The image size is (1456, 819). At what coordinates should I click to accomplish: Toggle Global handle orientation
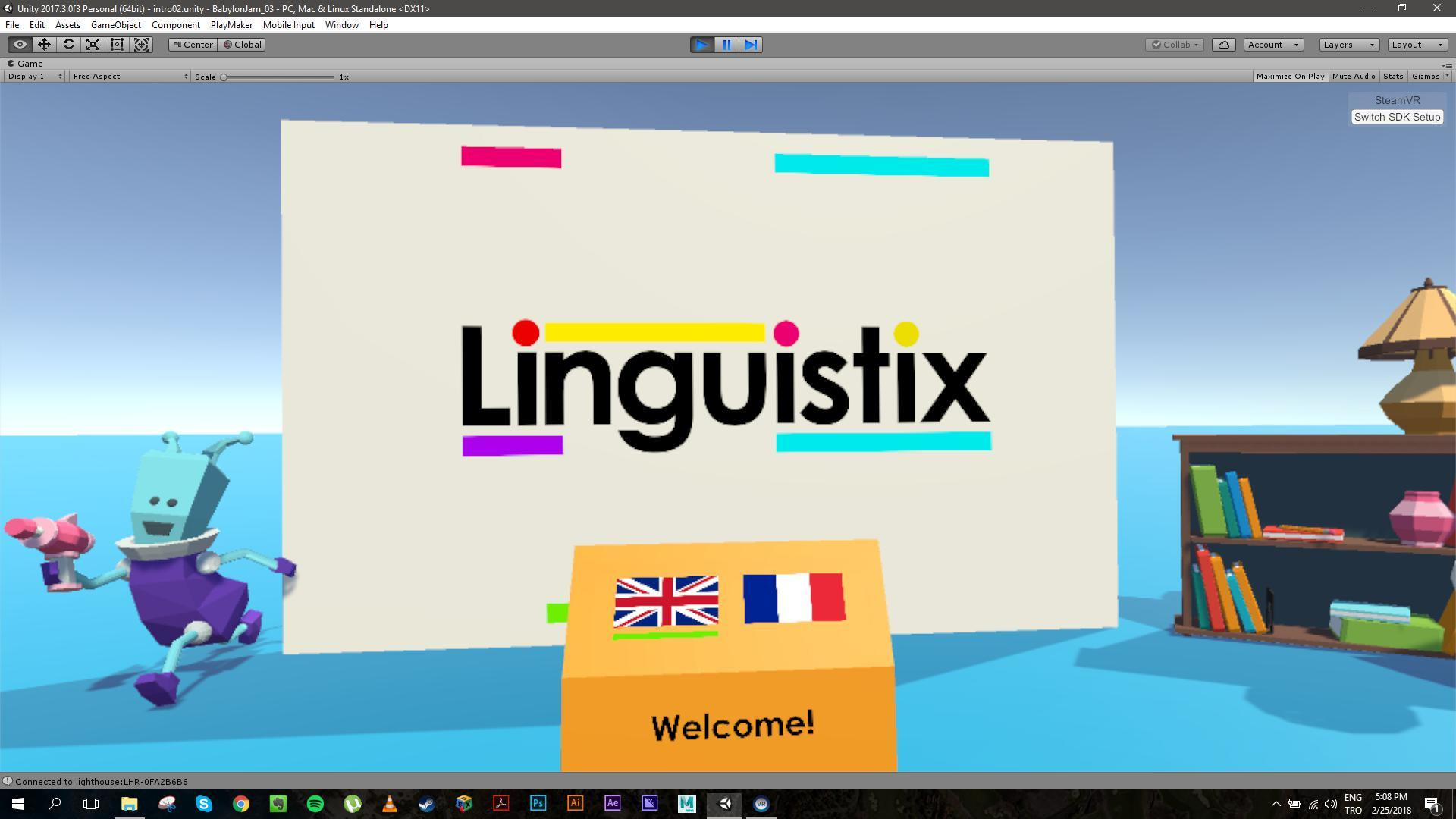[242, 45]
